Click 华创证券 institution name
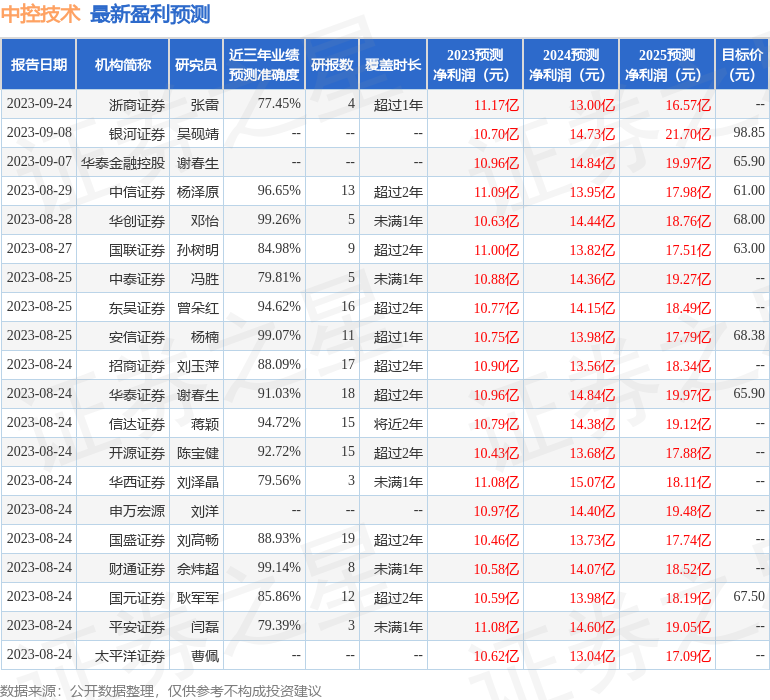The width and height of the screenshot is (770, 700). click(137, 221)
